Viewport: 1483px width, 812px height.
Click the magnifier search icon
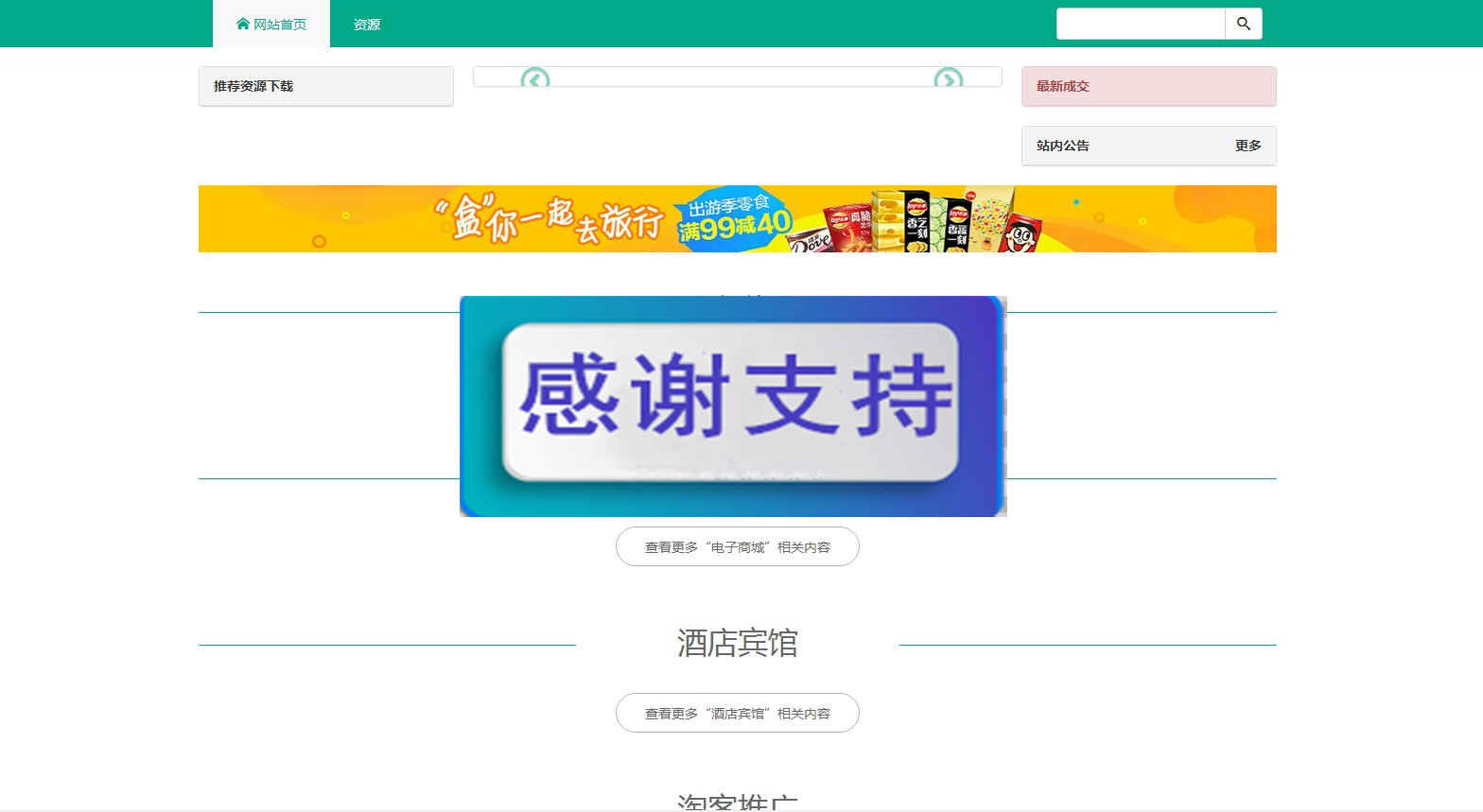(x=1244, y=24)
